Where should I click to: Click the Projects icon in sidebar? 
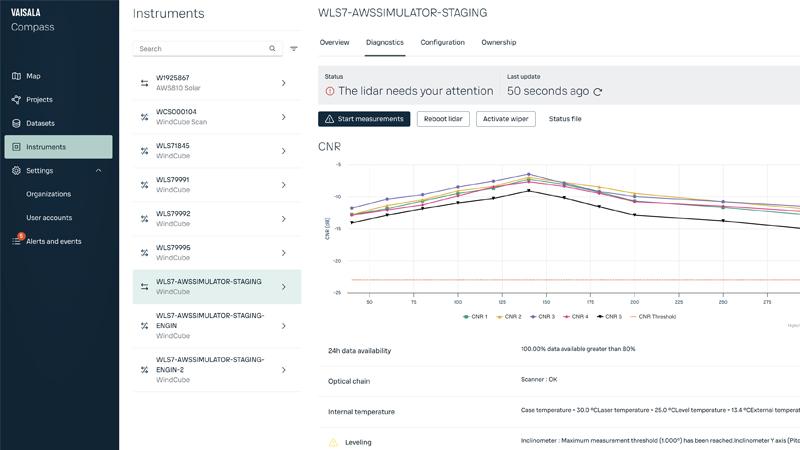coord(16,100)
